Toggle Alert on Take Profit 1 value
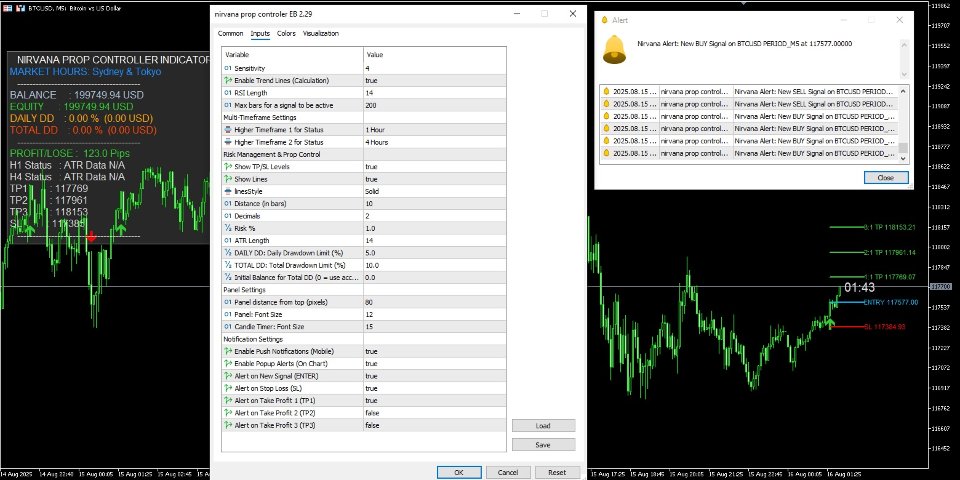This screenshot has width=960, height=480. coord(435,400)
